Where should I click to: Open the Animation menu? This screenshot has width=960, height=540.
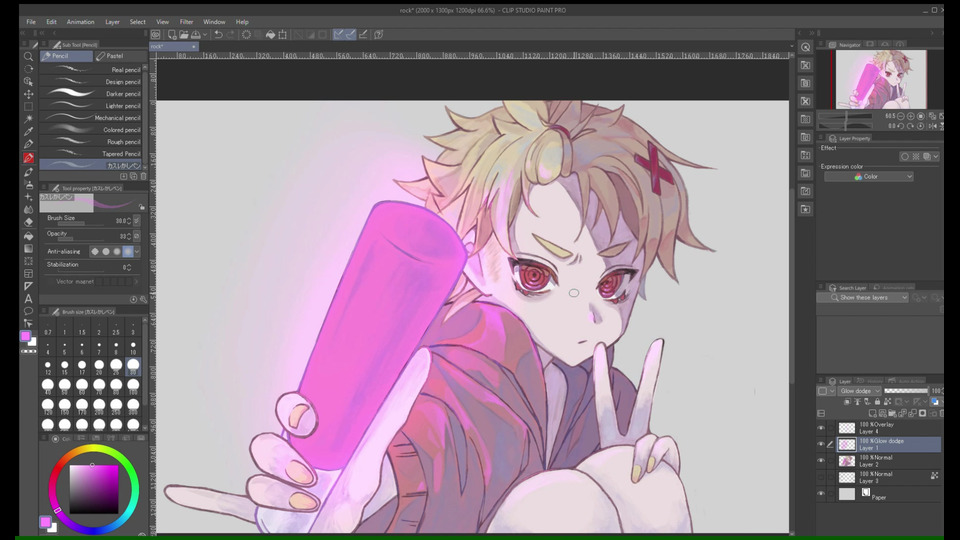80,22
